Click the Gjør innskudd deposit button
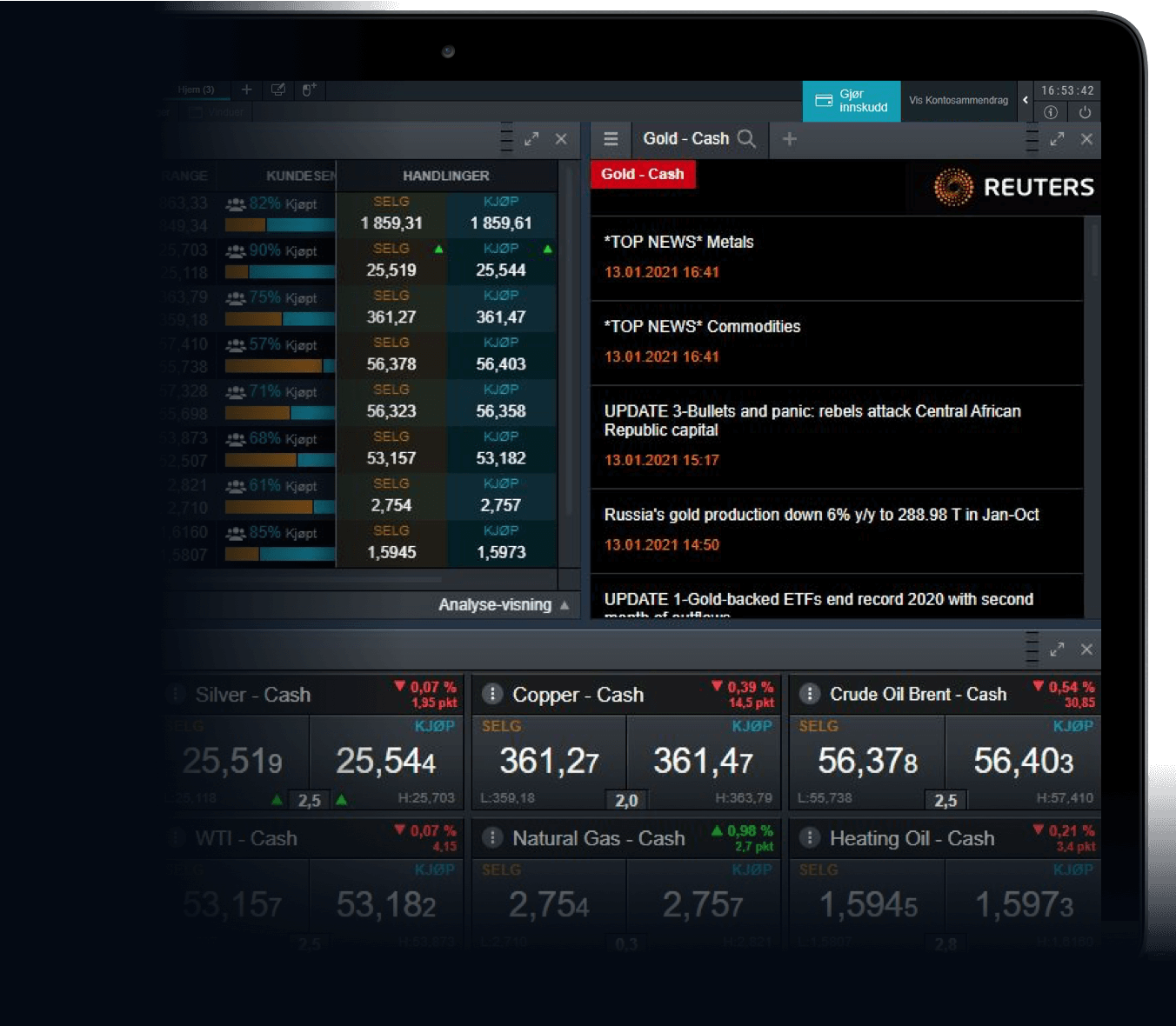Image resolution: width=1176 pixels, height=1026 pixels. [x=851, y=101]
